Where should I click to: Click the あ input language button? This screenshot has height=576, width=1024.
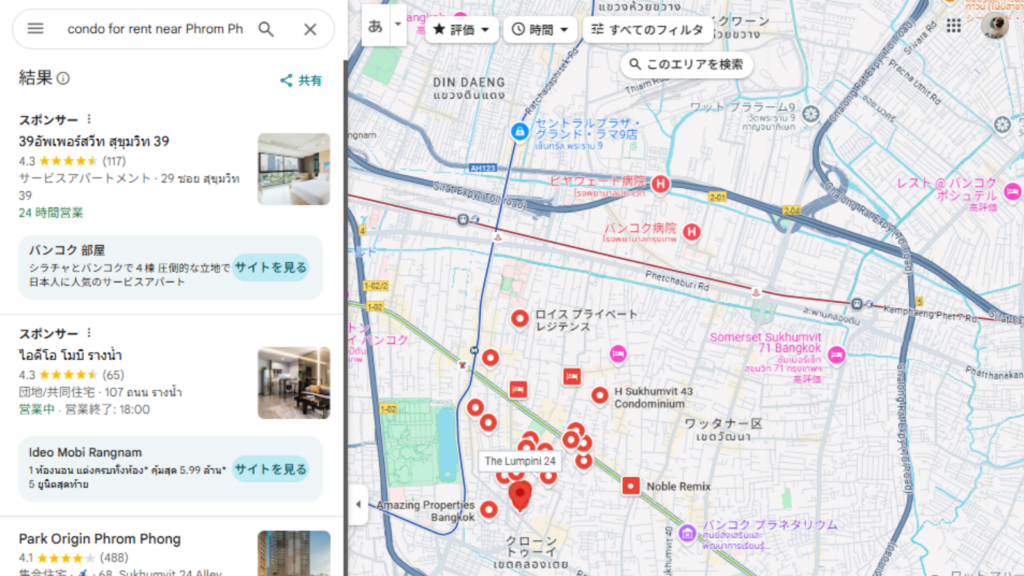(376, 27)
